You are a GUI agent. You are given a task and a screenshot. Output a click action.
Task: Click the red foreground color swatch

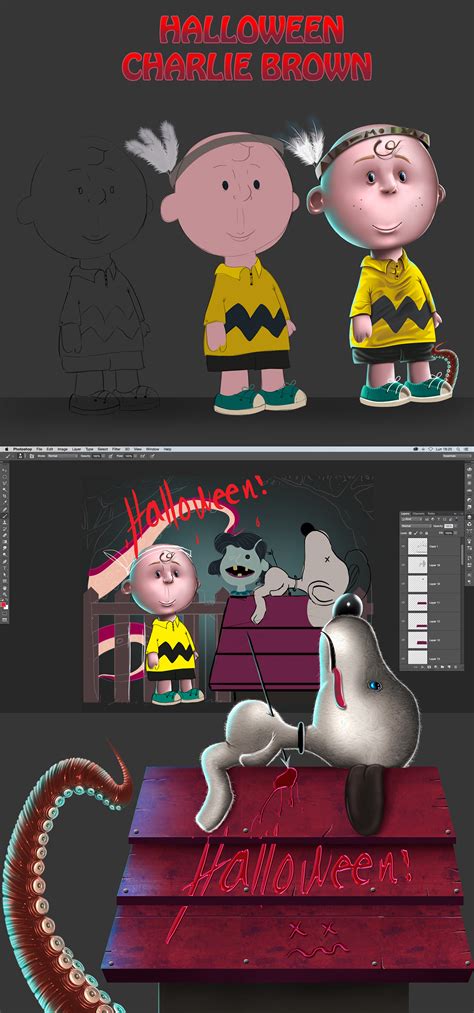(3, 604)
